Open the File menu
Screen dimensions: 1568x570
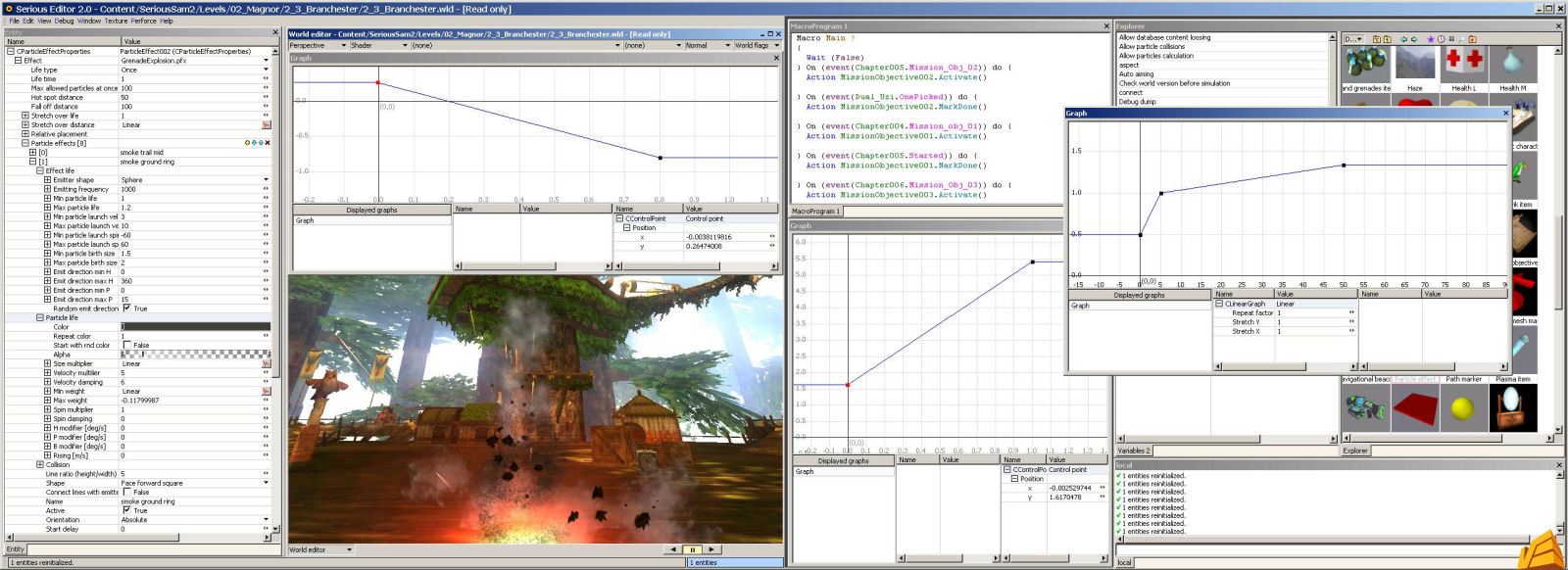pos(14,21)
